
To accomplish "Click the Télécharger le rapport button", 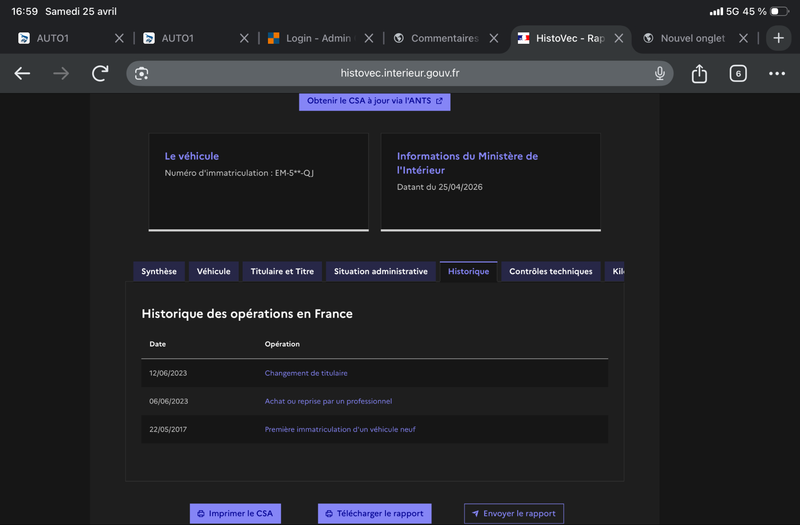I will (374, 513).
